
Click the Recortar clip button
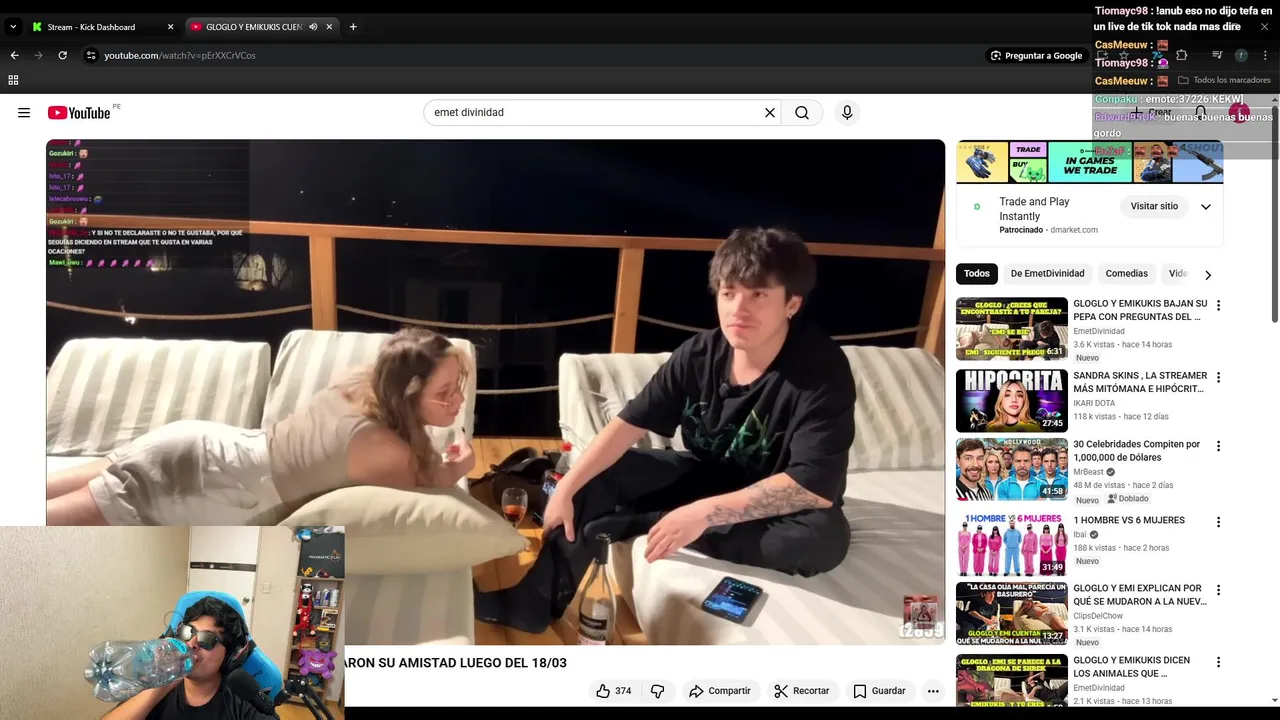pyautogui.click(x=801, y=691)
